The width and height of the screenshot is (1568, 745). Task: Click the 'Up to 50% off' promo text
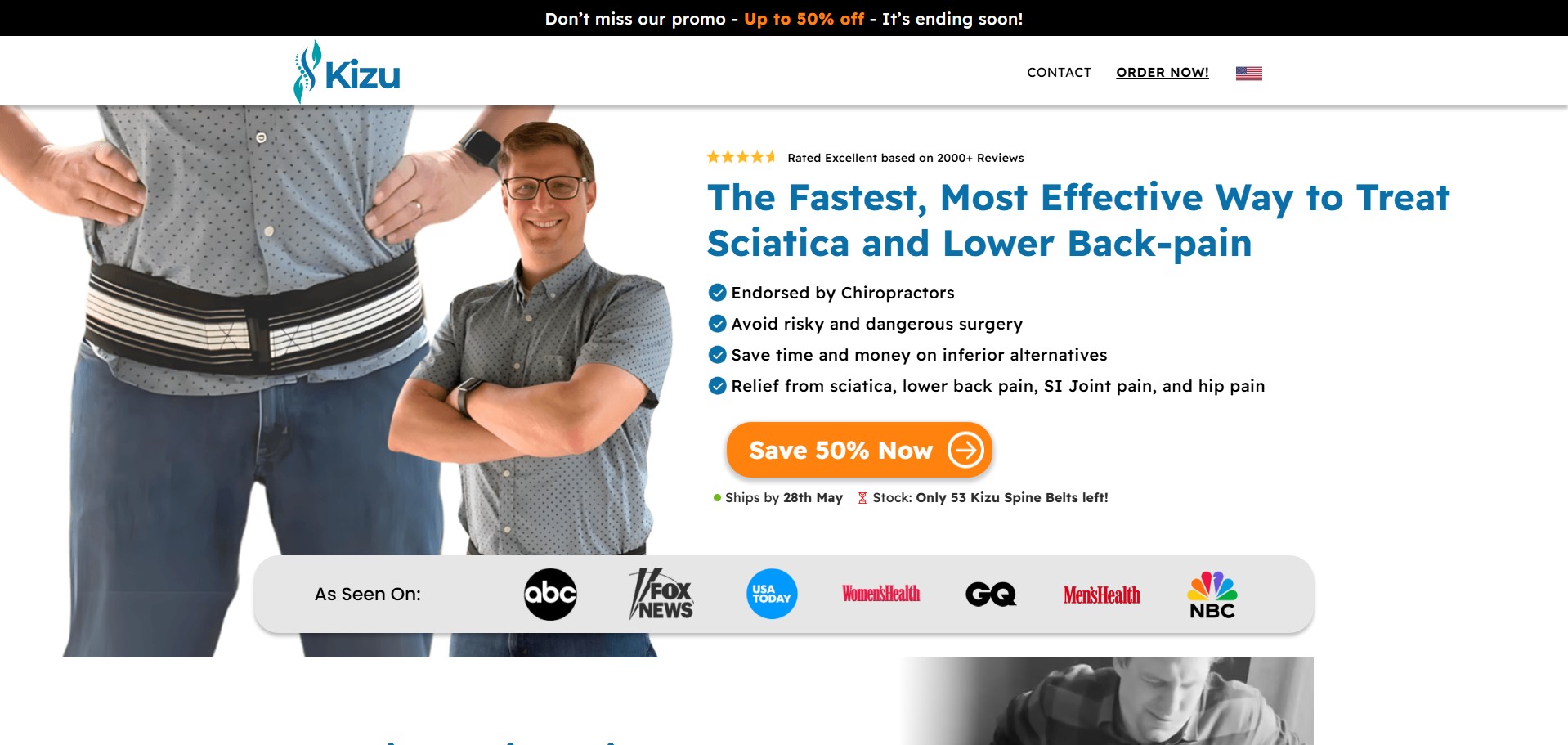point(804,19)
